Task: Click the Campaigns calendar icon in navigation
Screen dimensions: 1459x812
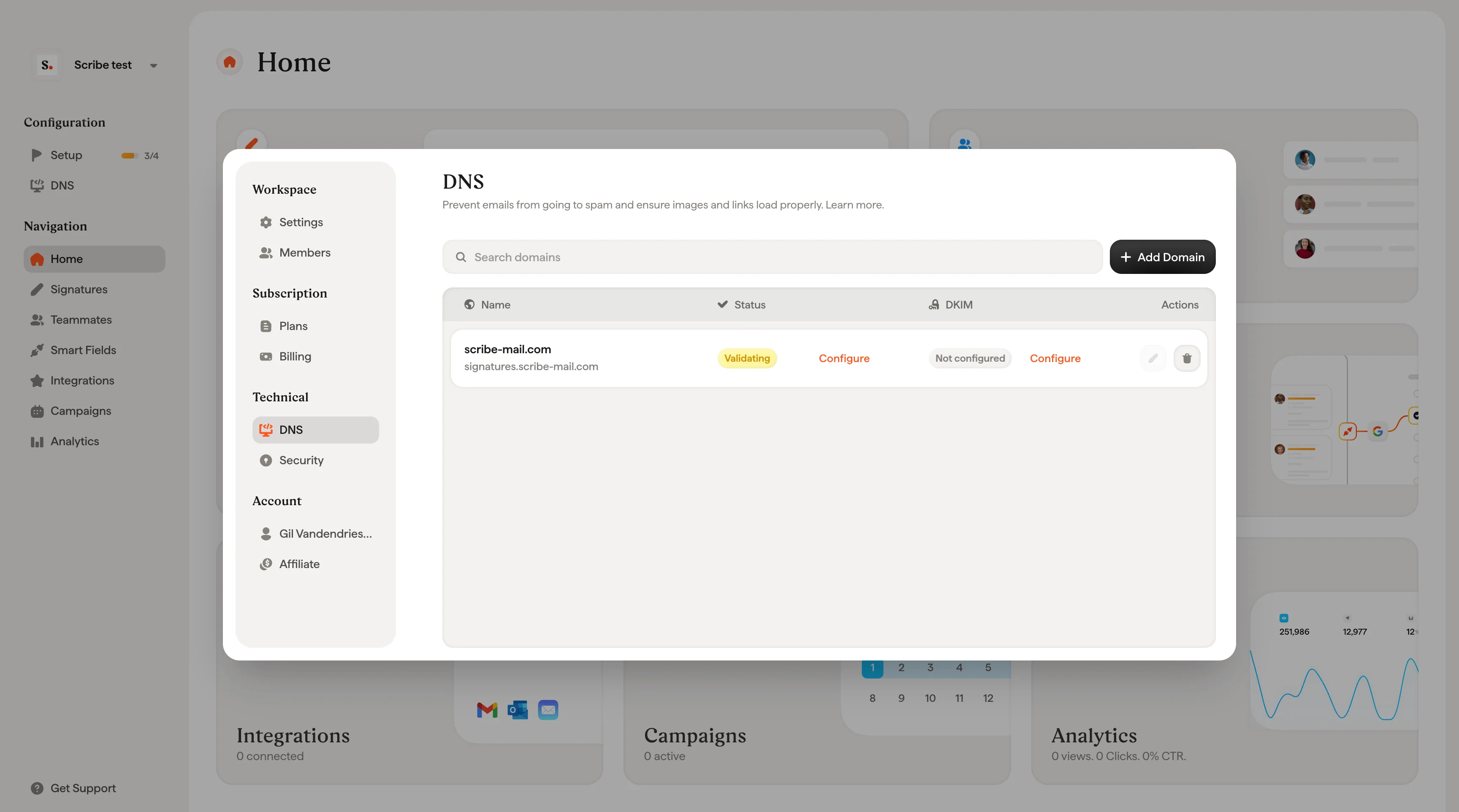Action: coord(37,411)
